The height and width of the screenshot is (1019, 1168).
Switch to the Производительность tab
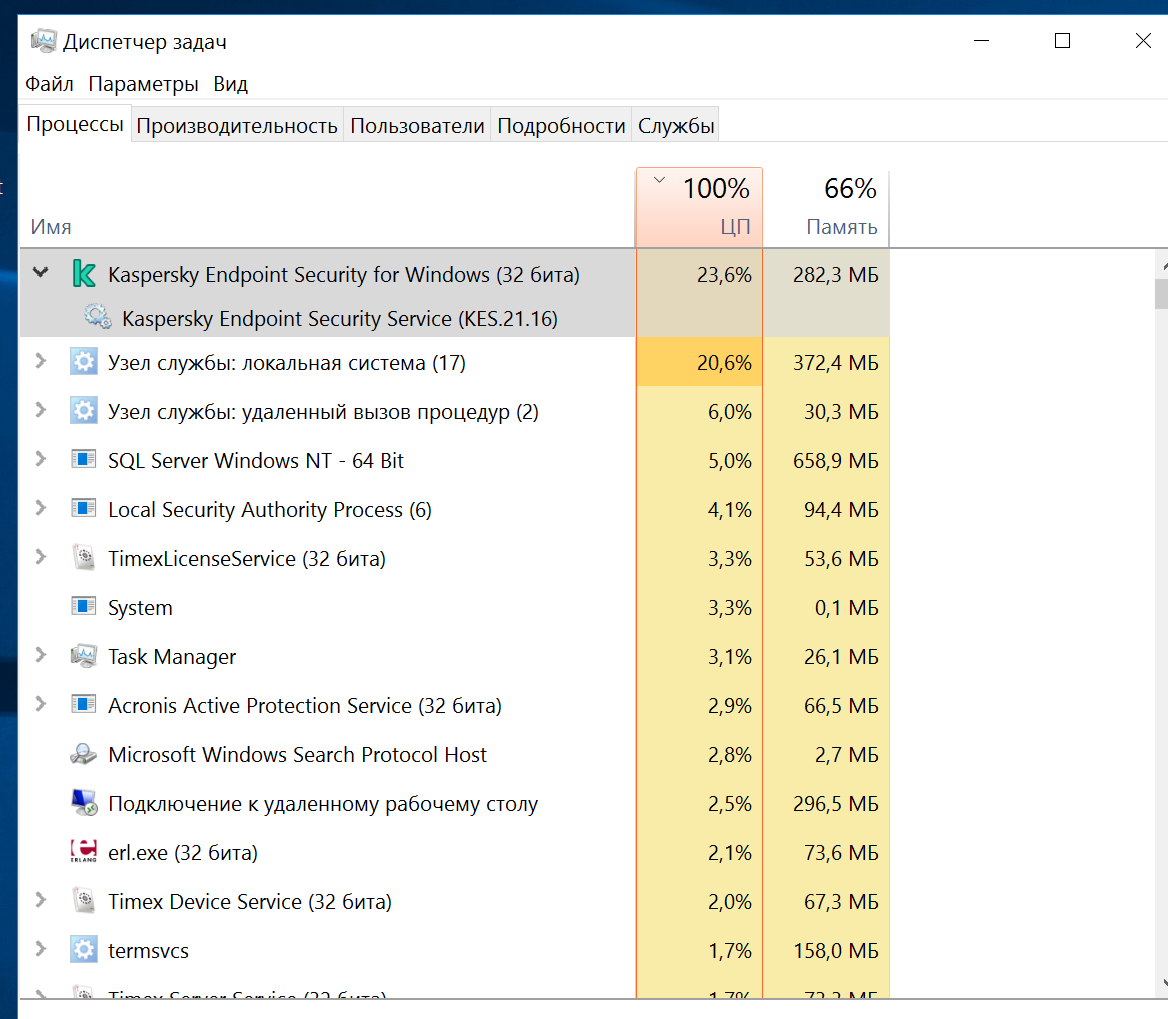(x=237, y=125)
